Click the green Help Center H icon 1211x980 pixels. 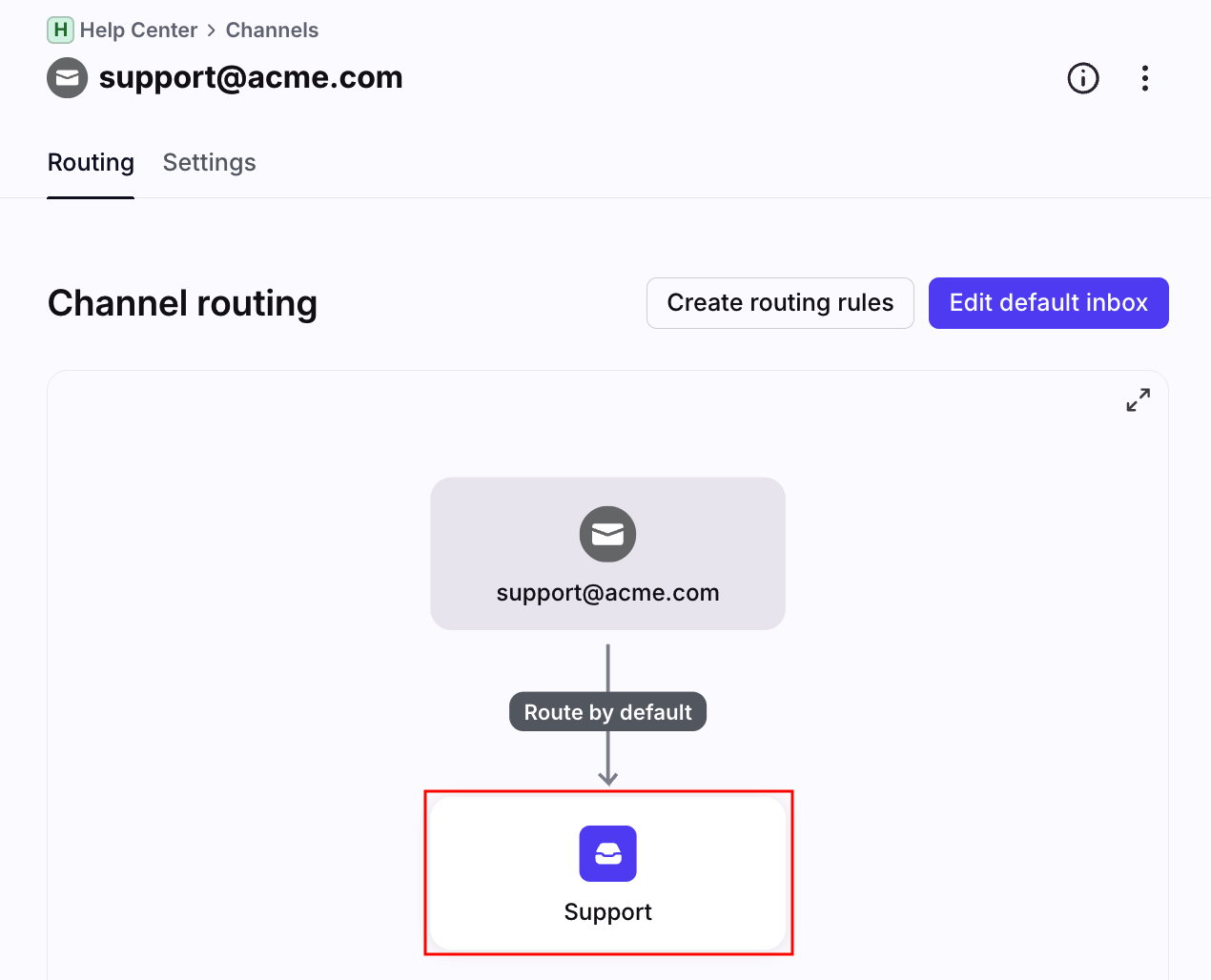(60, 30)
